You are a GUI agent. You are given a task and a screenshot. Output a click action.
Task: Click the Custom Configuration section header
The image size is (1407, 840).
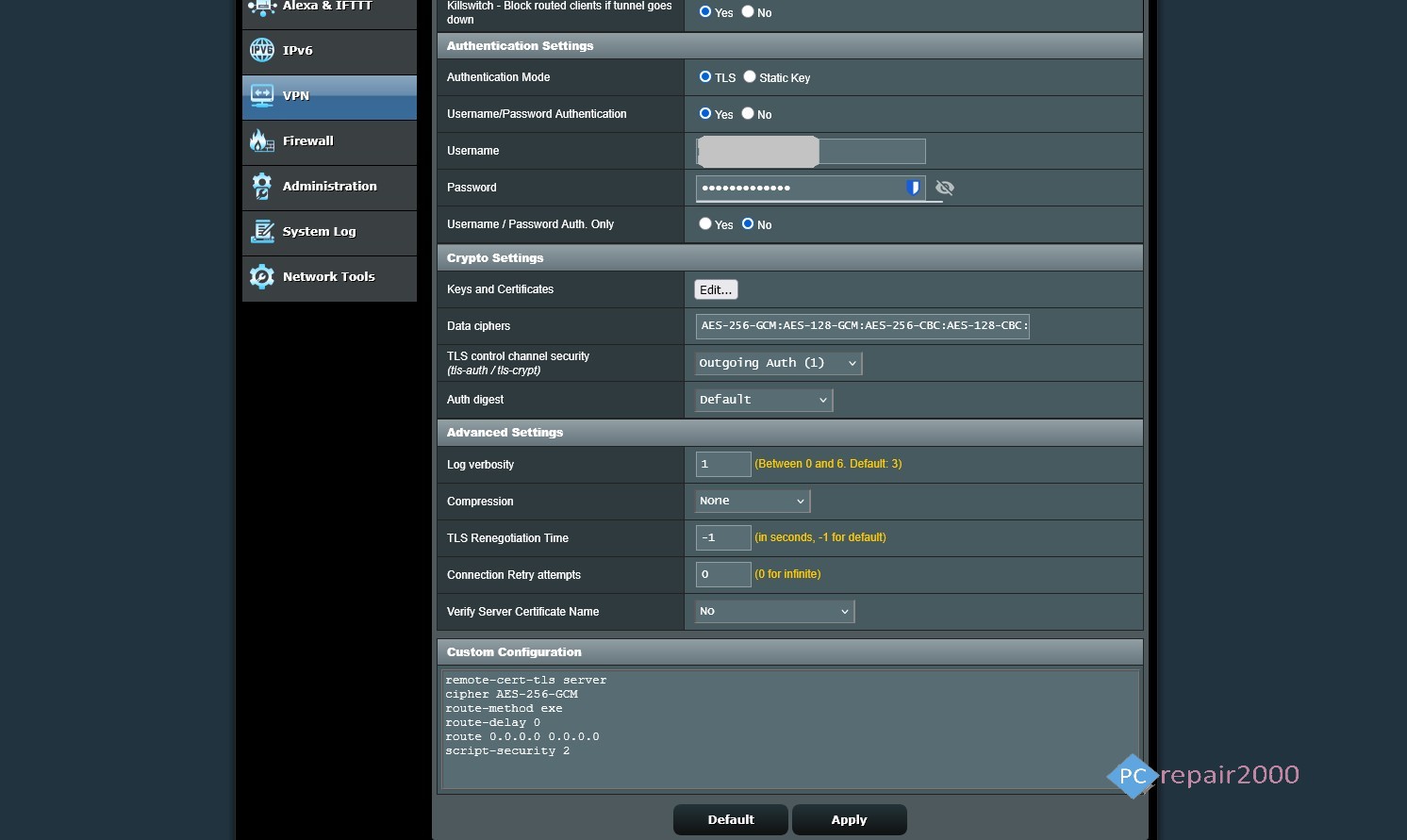point(789,651)
